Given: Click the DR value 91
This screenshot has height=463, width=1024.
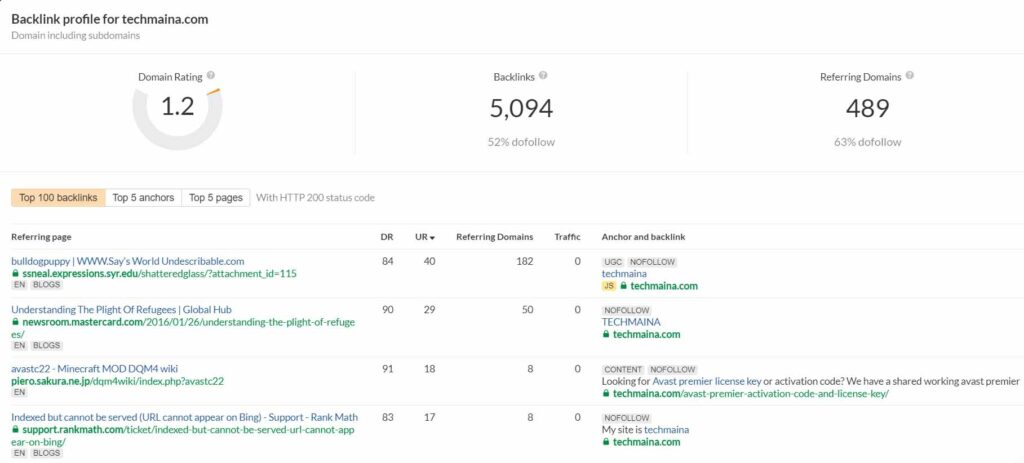Looking at the screenshot, I should (x=387, y=369).
